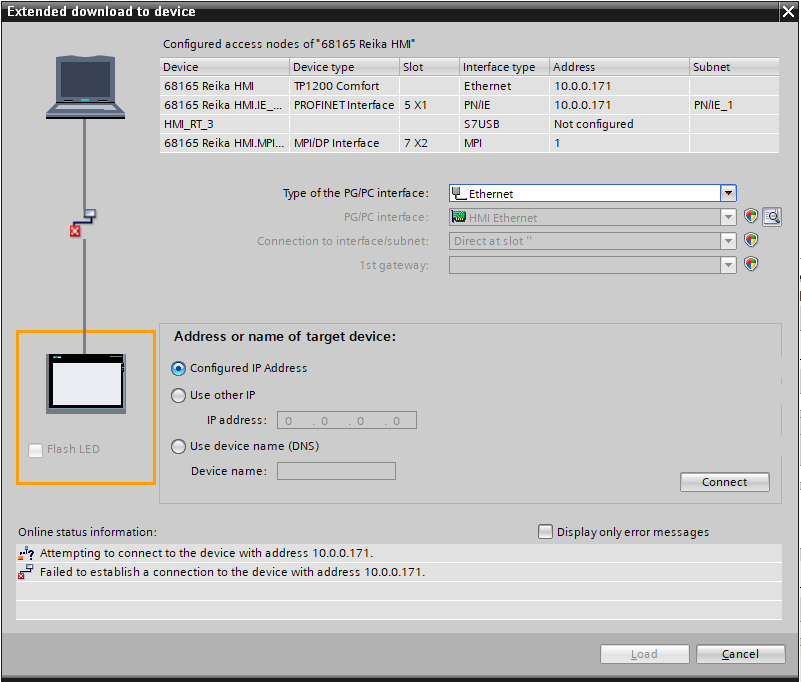Click into the Device name text field
The width and height of the screenshot is (801, 682).
point(336,471)
